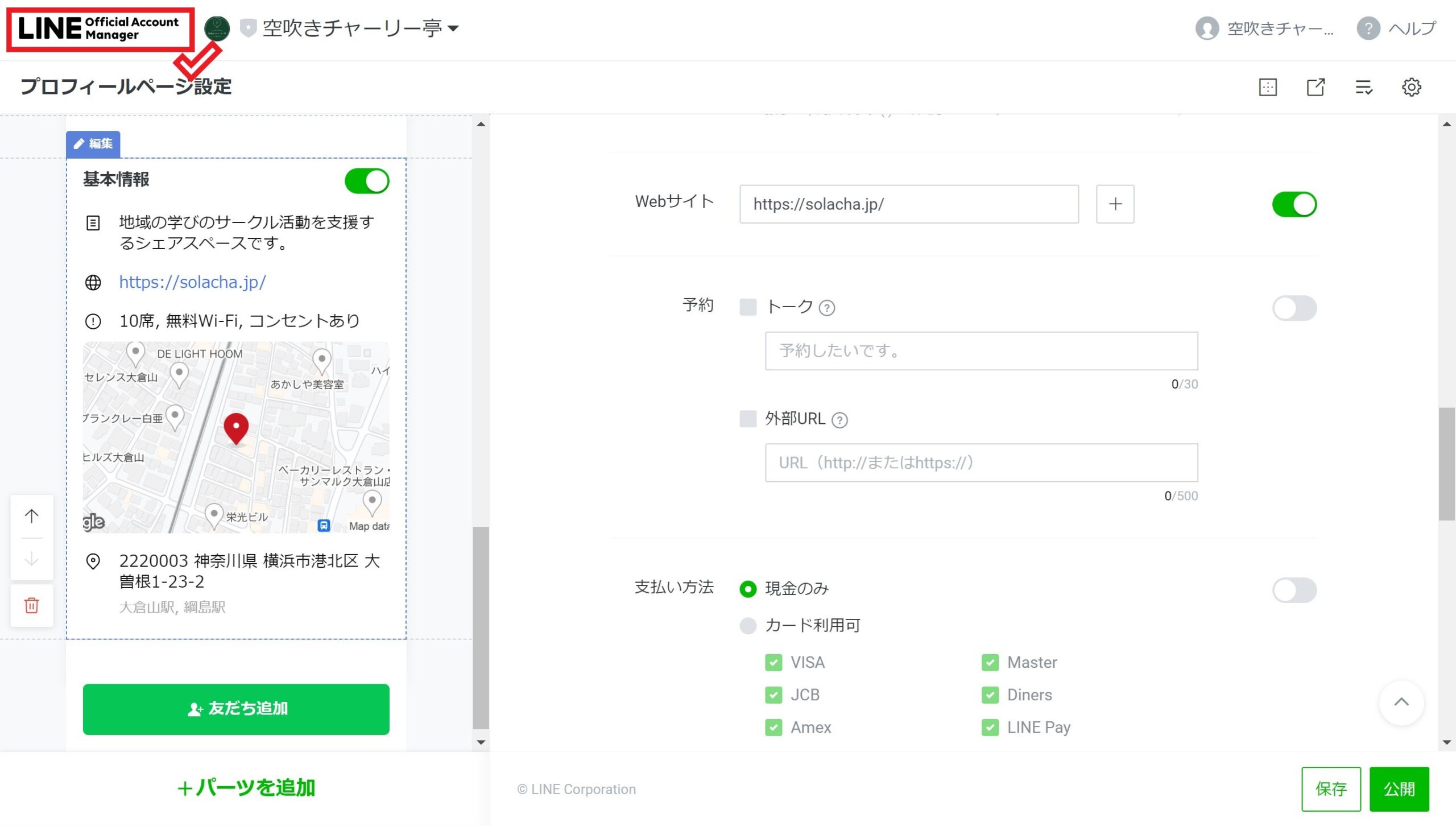
Task: Click the settings gear icon in page header
Action: 1411,87
